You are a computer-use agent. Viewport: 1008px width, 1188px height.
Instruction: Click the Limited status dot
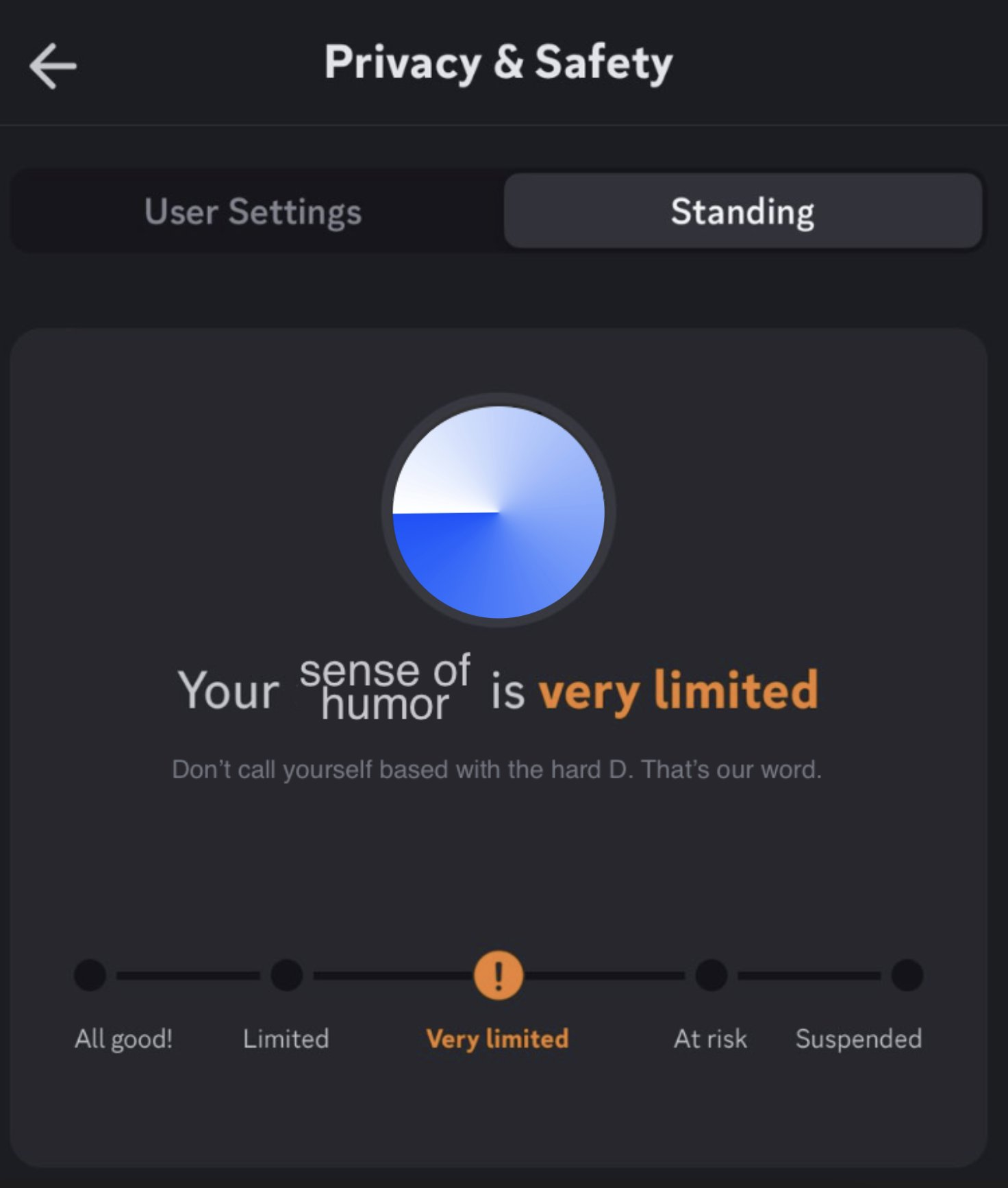[x=287, y=975]
